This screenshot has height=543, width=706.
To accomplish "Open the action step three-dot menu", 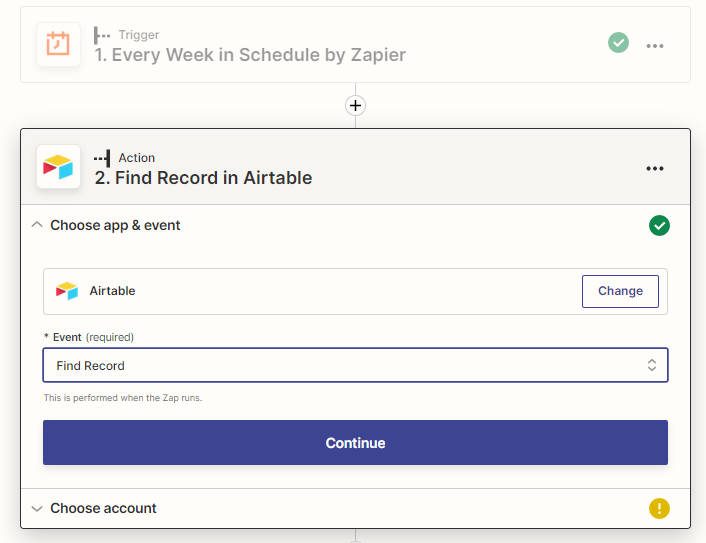I will 655,168.
